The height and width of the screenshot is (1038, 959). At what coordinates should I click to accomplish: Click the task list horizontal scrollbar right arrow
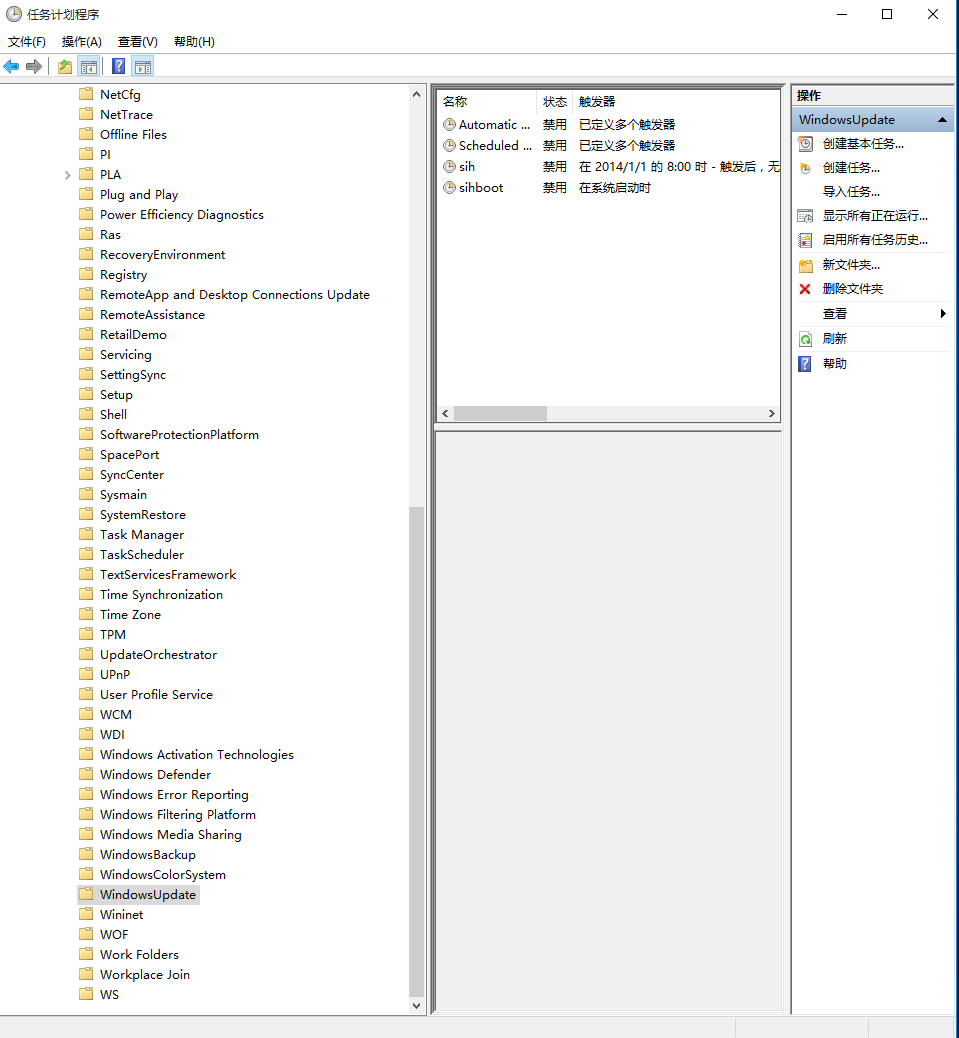[772, 414]
